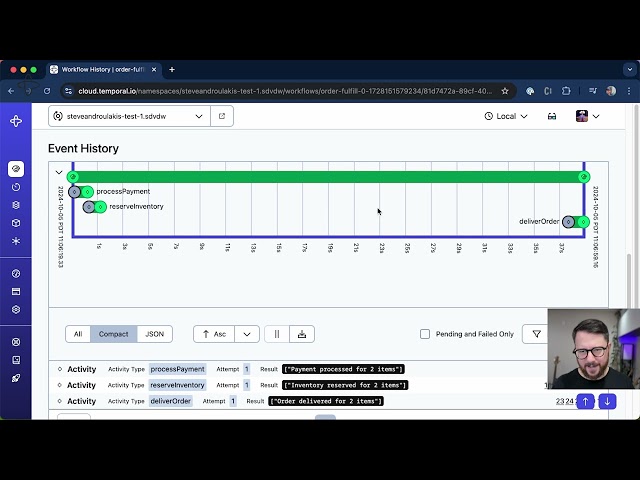Image resolution: width=640 pixels, height=480 pixels.
Task: Click the processPayment activity type badge
Action: (x=178, y=369)
